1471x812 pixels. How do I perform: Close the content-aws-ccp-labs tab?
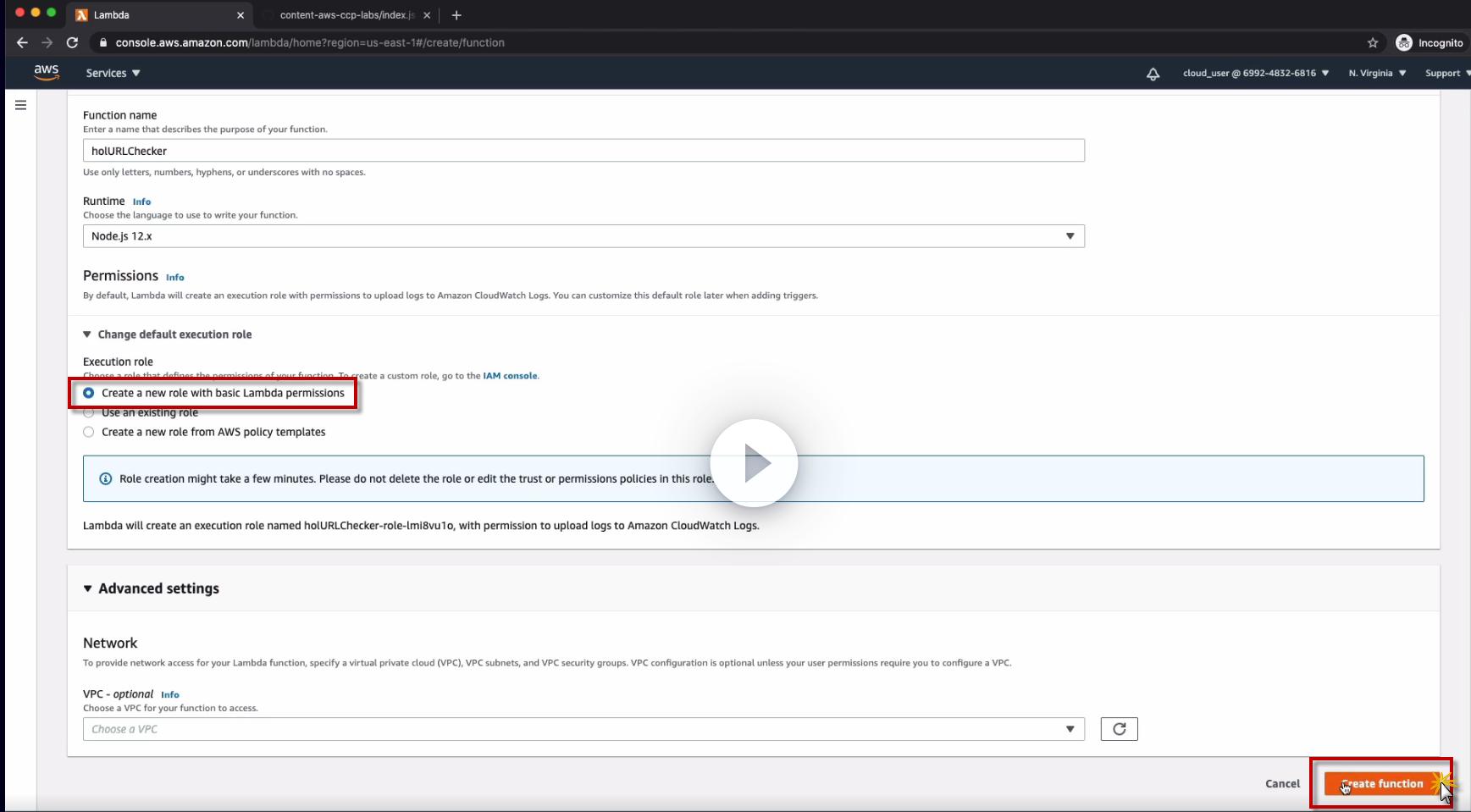click(427, 15)
